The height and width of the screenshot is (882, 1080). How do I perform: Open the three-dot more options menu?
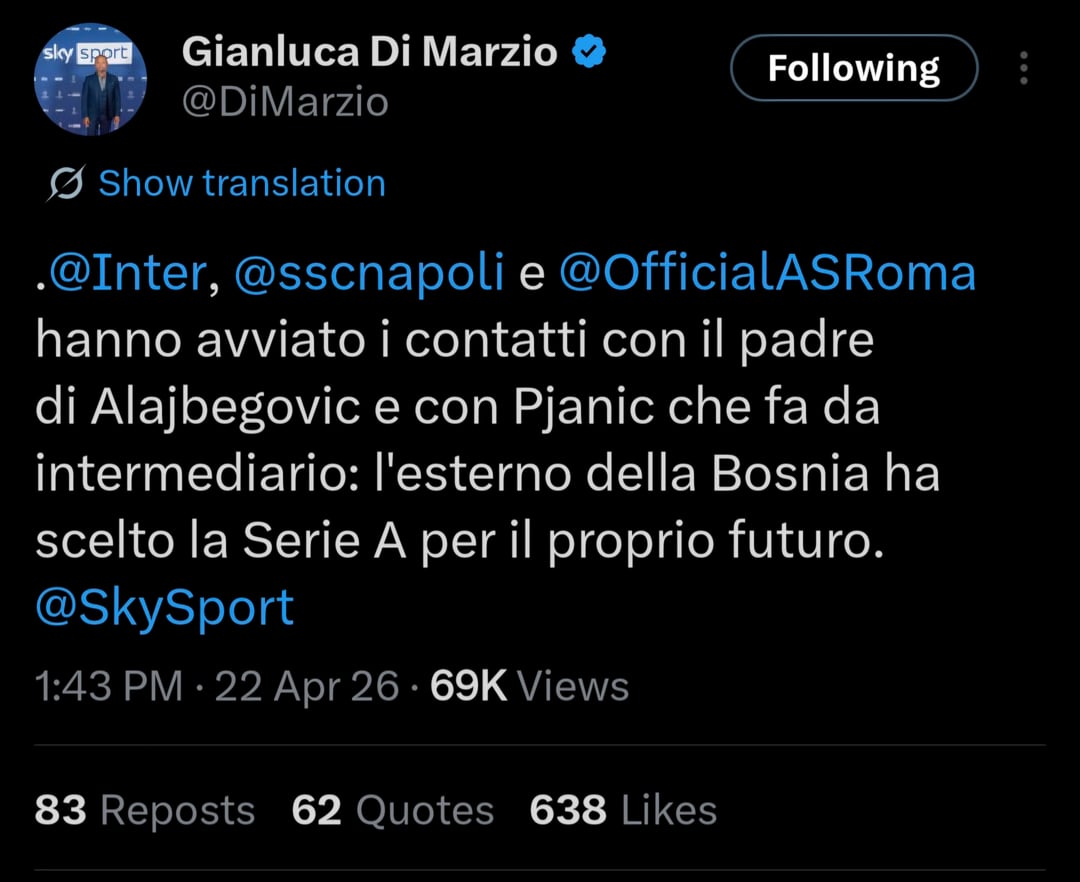click(x=1023, y=68)
